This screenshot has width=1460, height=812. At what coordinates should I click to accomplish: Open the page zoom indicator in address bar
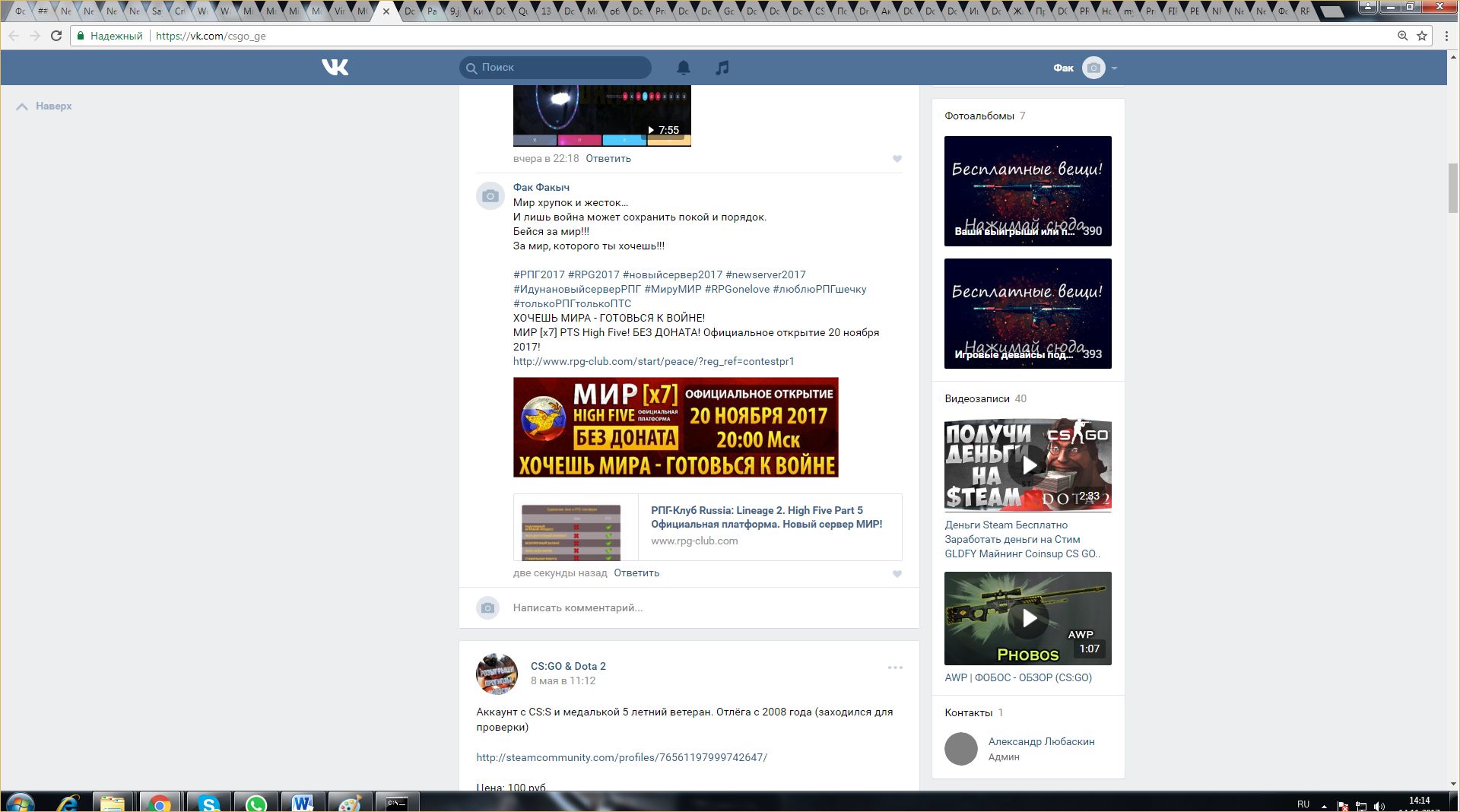click(x=1403, y=36)
